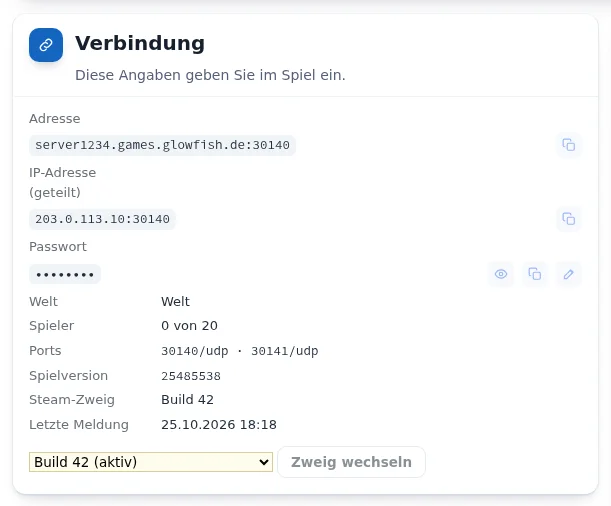Click the Steam-Zweig label
The width and height of the screenshot is (611, 506).
pos(72,400)
